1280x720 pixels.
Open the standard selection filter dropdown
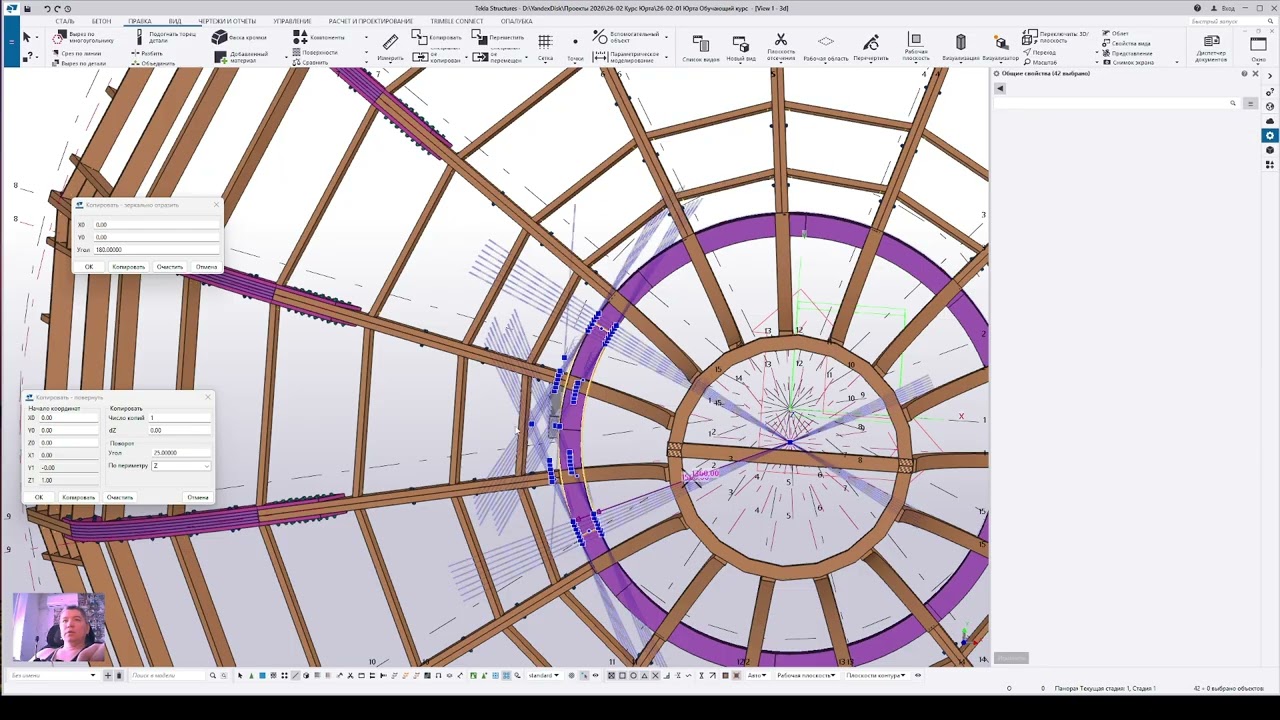click(543, 675)
